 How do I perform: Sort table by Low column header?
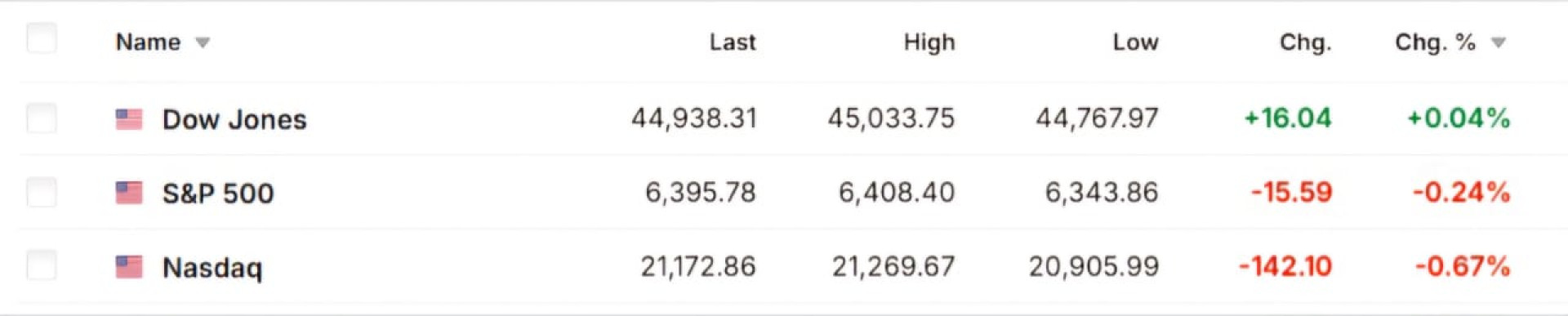tap(1135, 42)
